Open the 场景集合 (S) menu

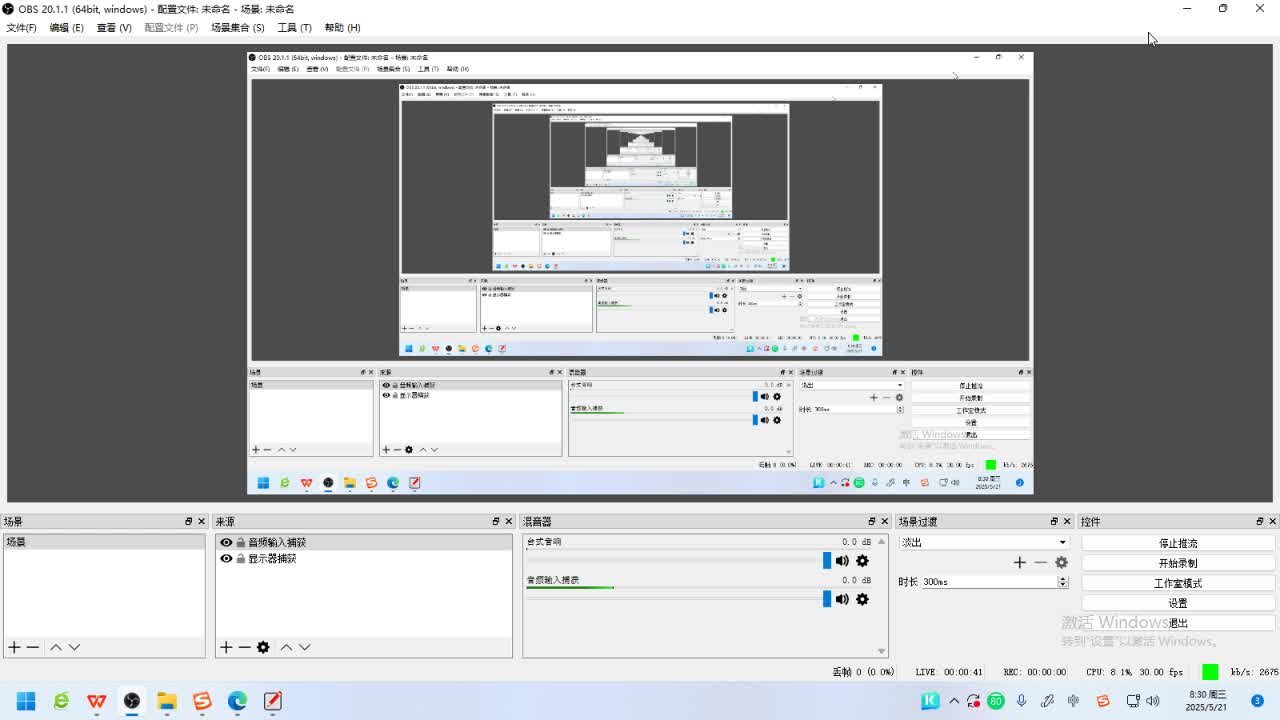tap(237, 27)
